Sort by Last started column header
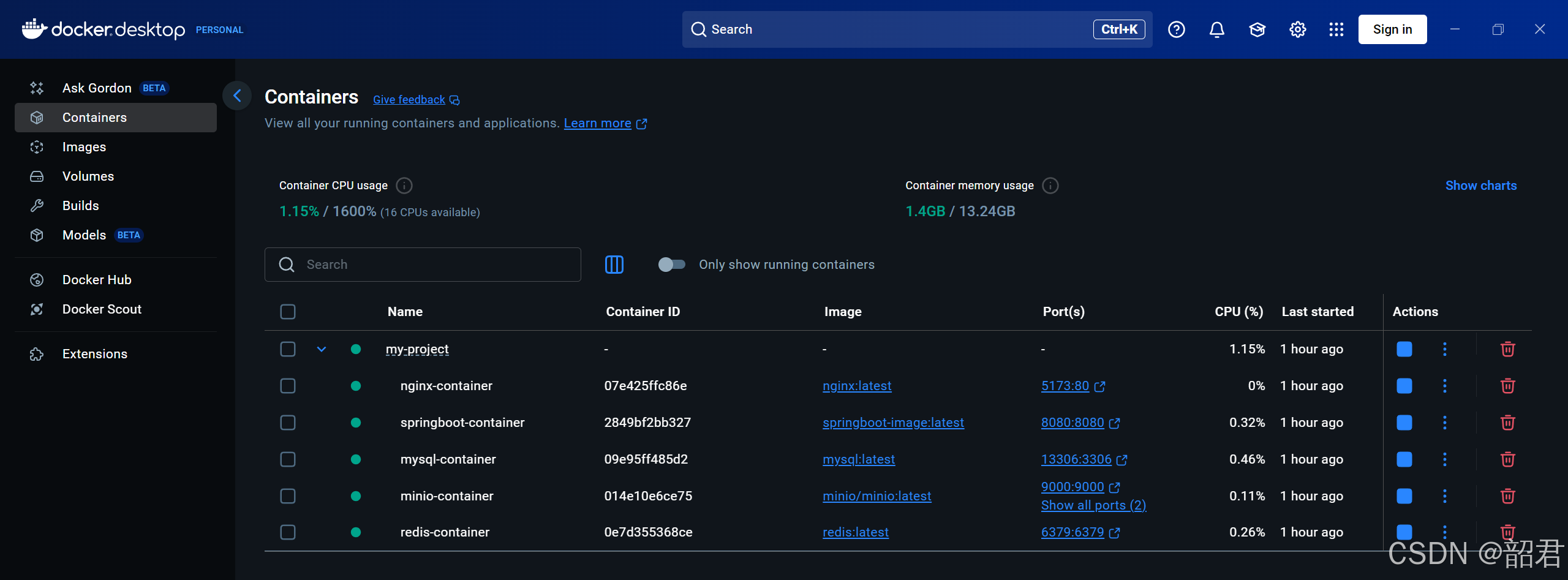1568x580 pixels. point(1317,312)
